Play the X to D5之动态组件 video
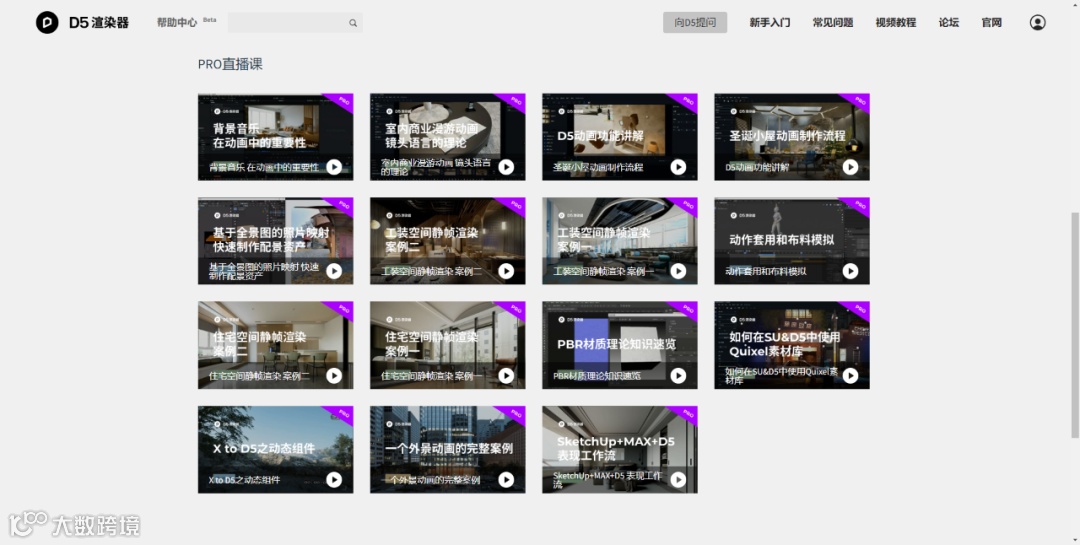The height and width of the screenshot is (545, 1080). [x=334, y=480]
